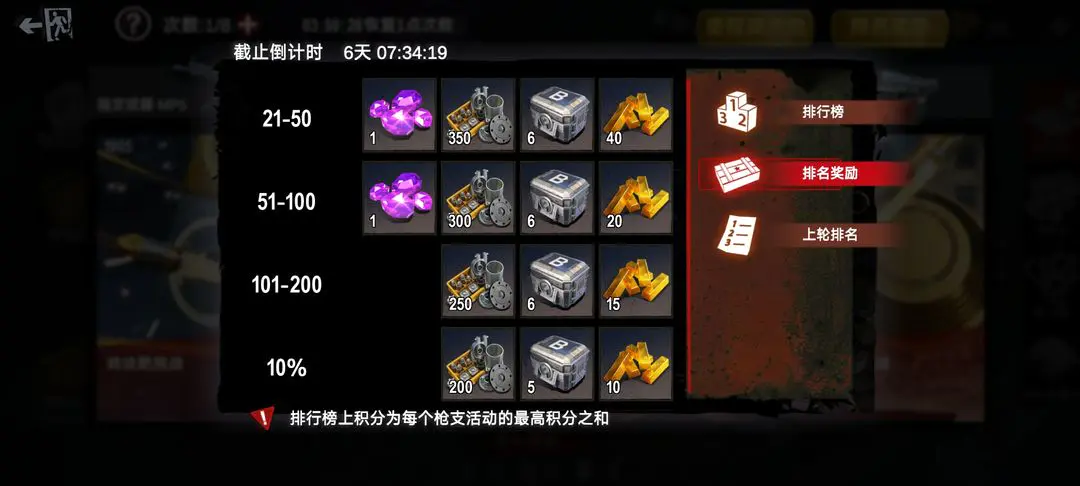Select the purple gems reward for rank 21-50
The height and width of the screenshot is (486, 1080).
tap(399, 114)
